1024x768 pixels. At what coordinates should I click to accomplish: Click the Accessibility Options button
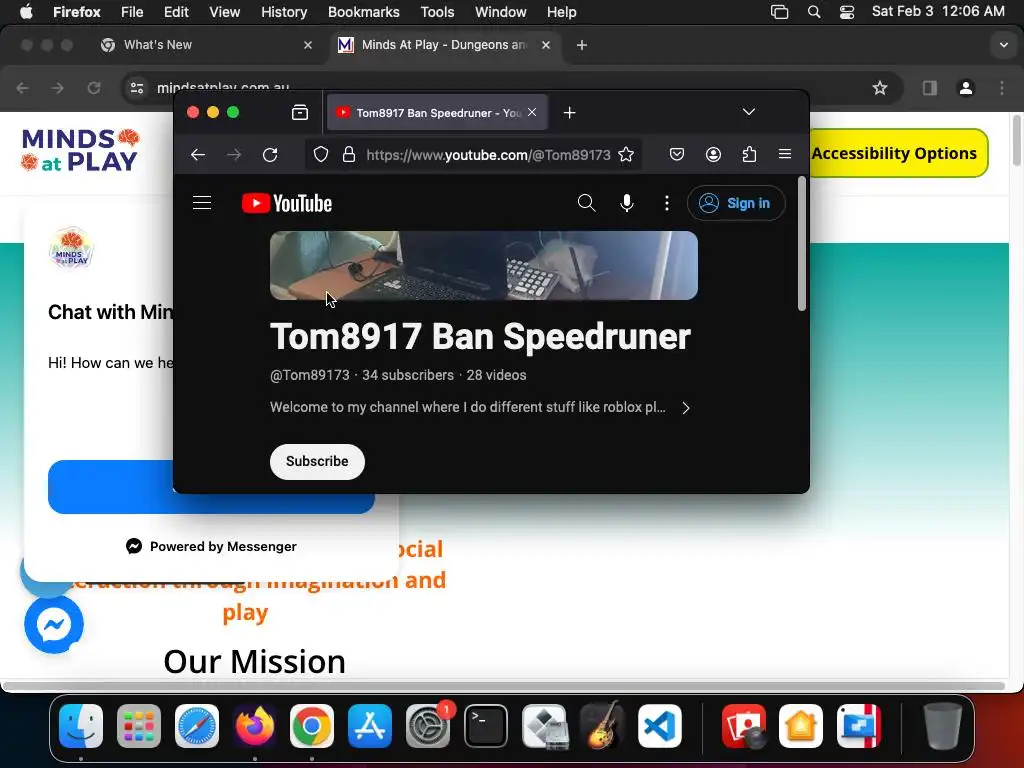pyautogui.click(x=899, y=153)
